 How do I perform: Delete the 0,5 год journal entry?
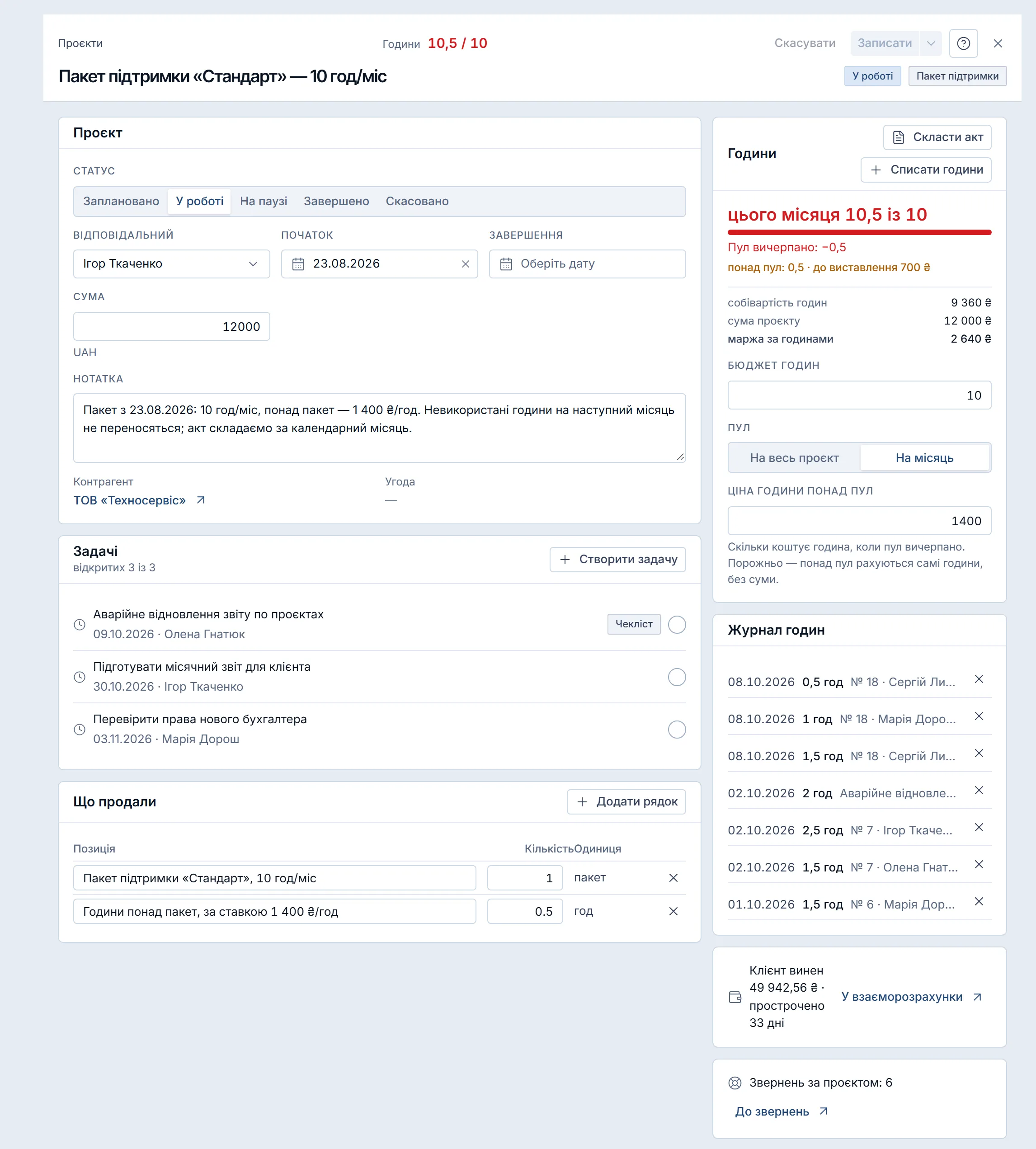979,679
